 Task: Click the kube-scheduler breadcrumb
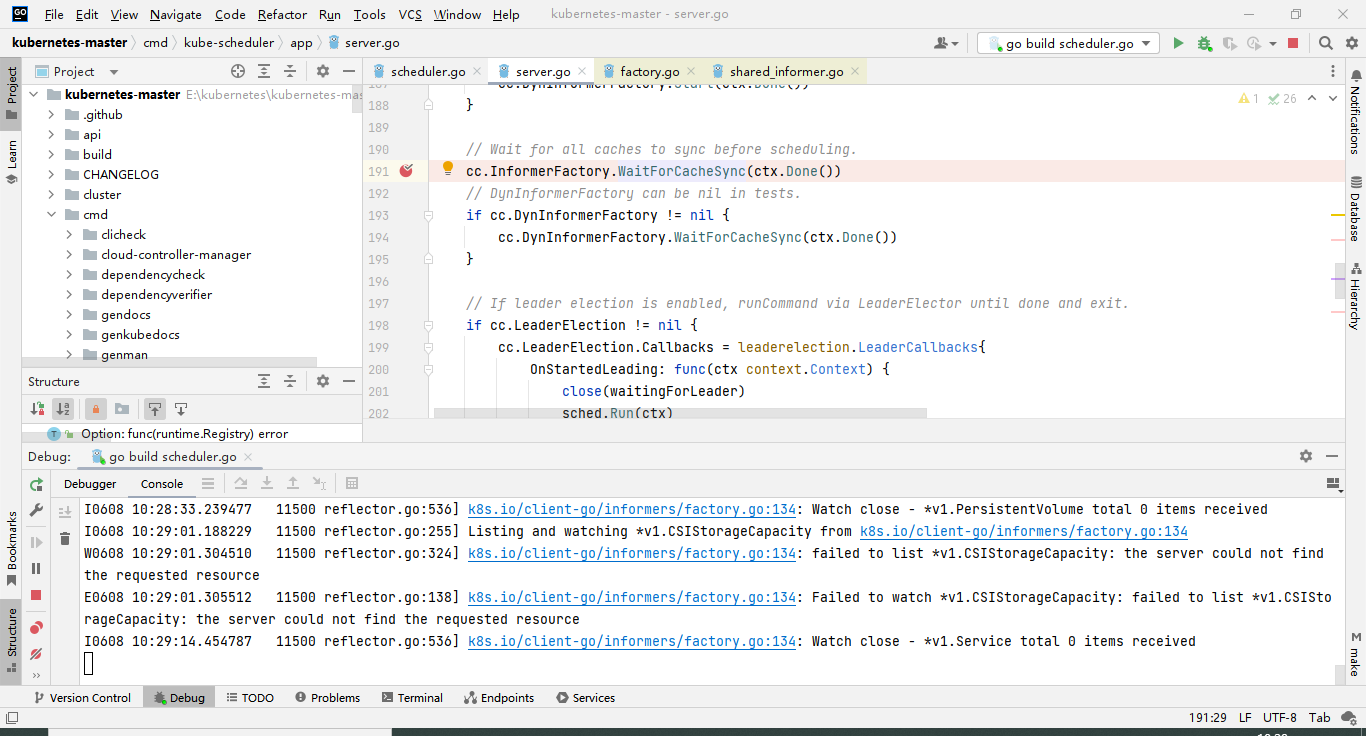pos(229,43)
